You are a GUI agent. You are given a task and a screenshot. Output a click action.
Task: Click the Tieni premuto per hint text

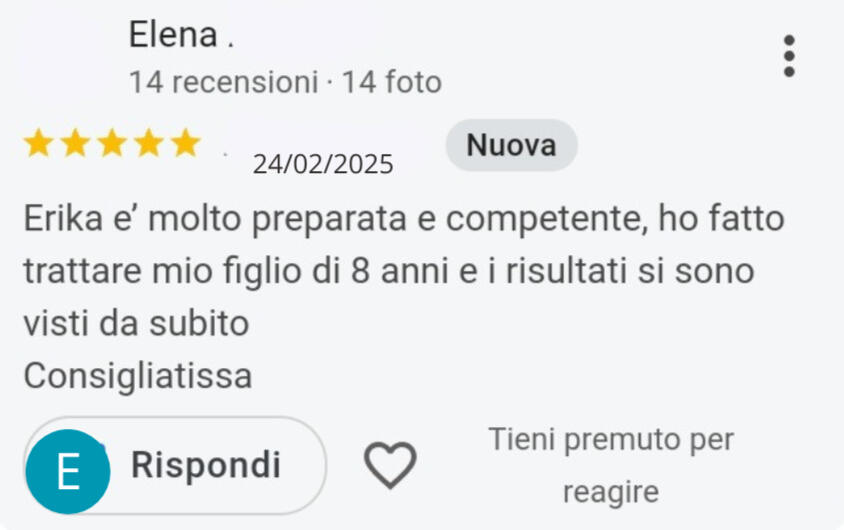pyautogui.click(x=611, y=440)
